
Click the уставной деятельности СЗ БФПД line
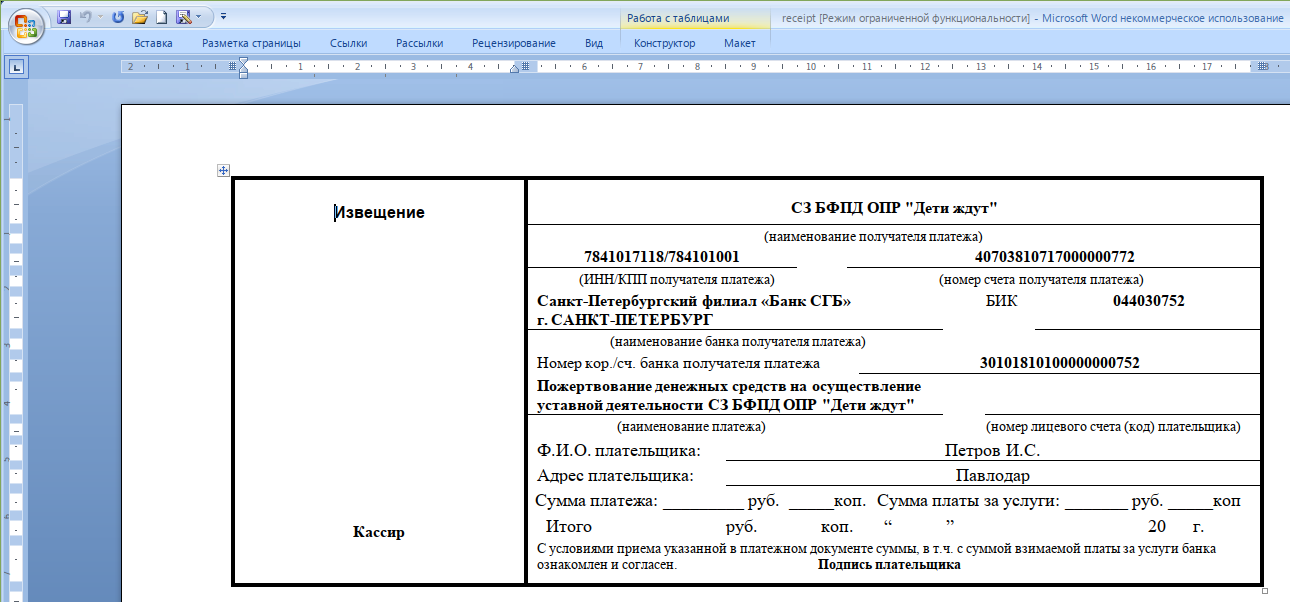point(726,405)
